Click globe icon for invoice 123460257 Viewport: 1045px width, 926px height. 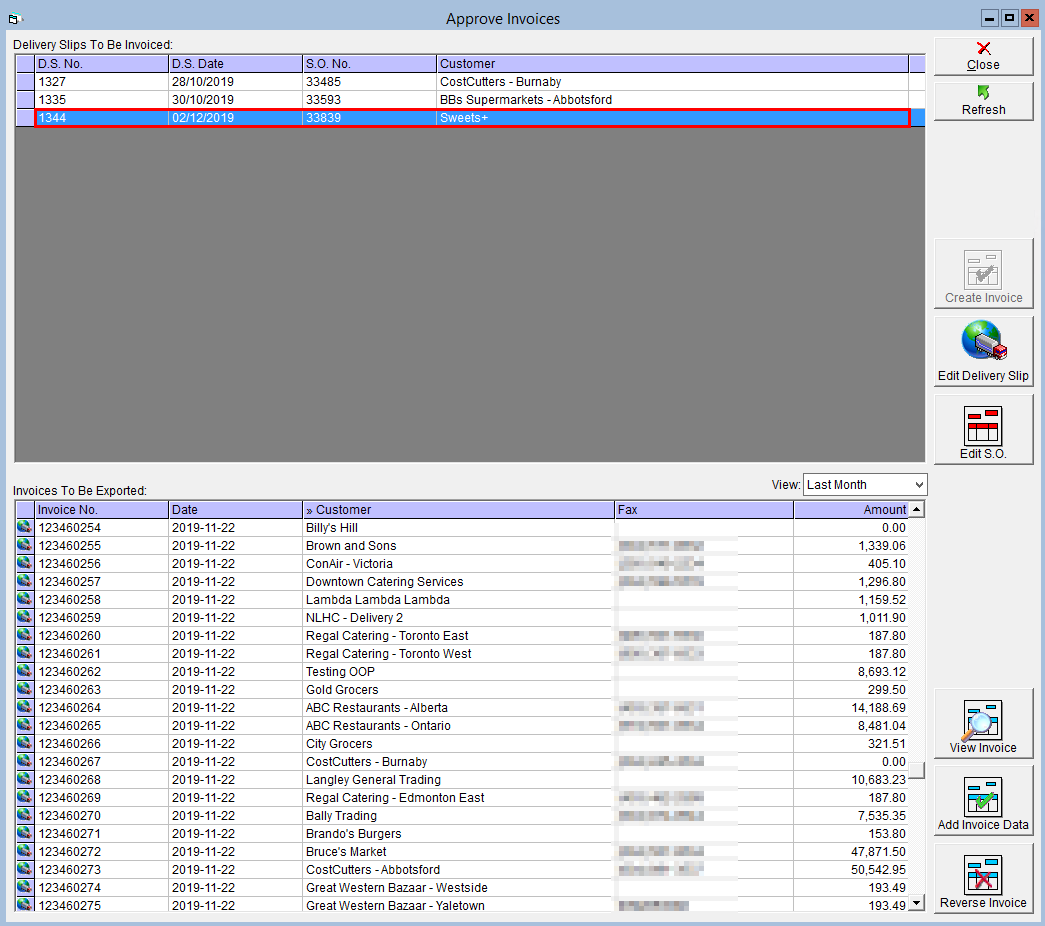click(x=25, y=581)
